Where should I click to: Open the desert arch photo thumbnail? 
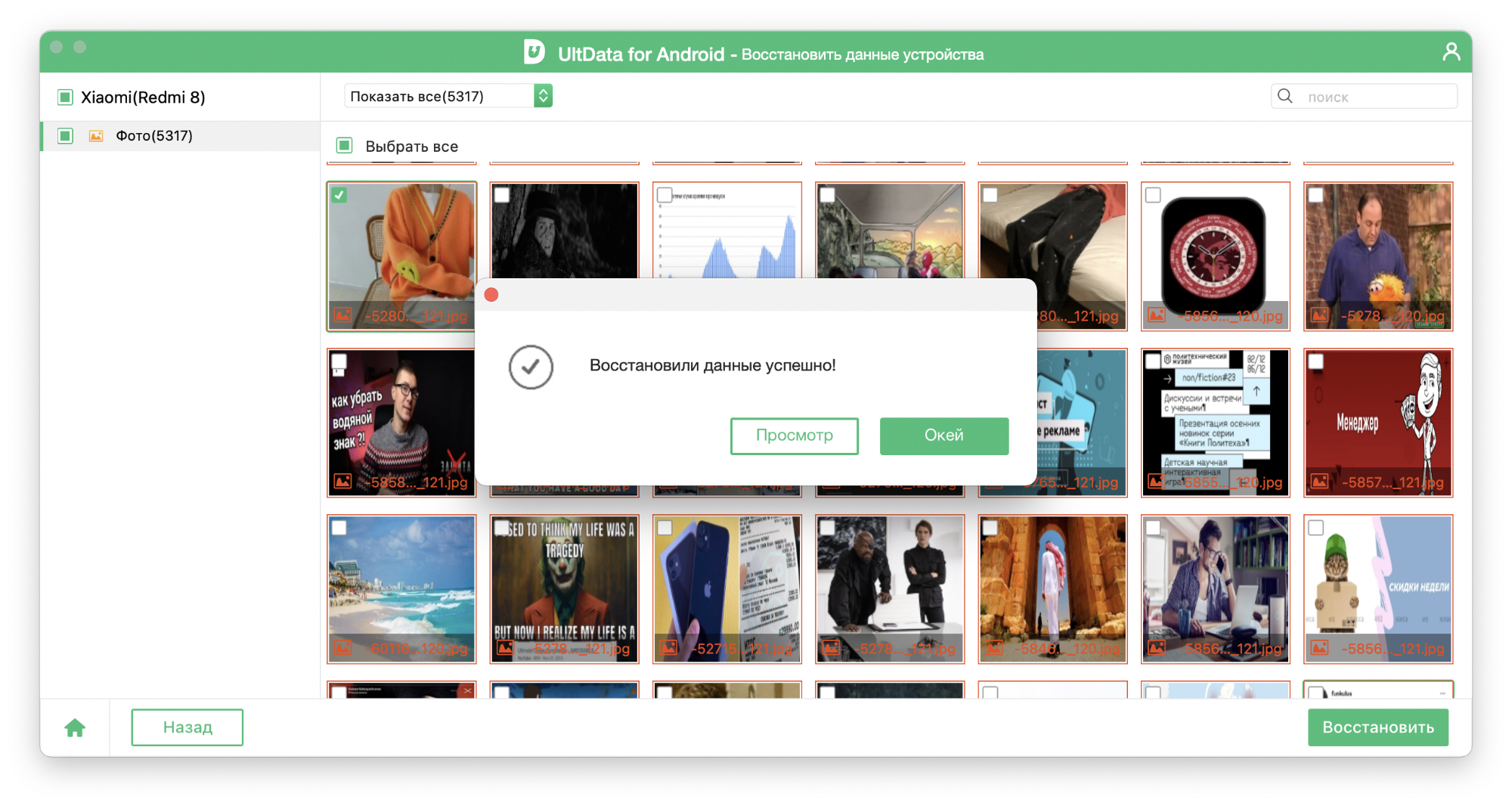1052,589
